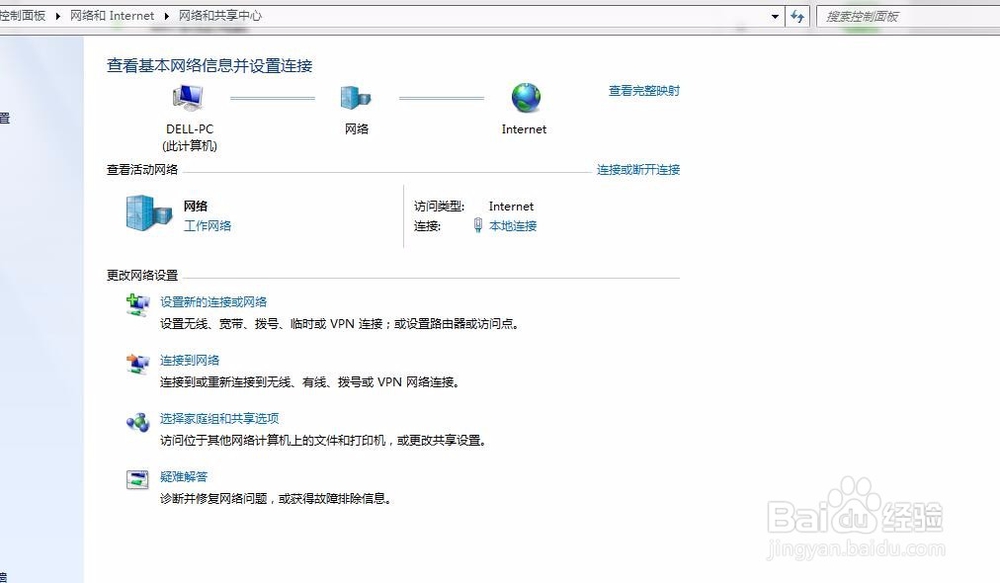
Task: Open the 工作网络 setting link
Action: (207, 226)
